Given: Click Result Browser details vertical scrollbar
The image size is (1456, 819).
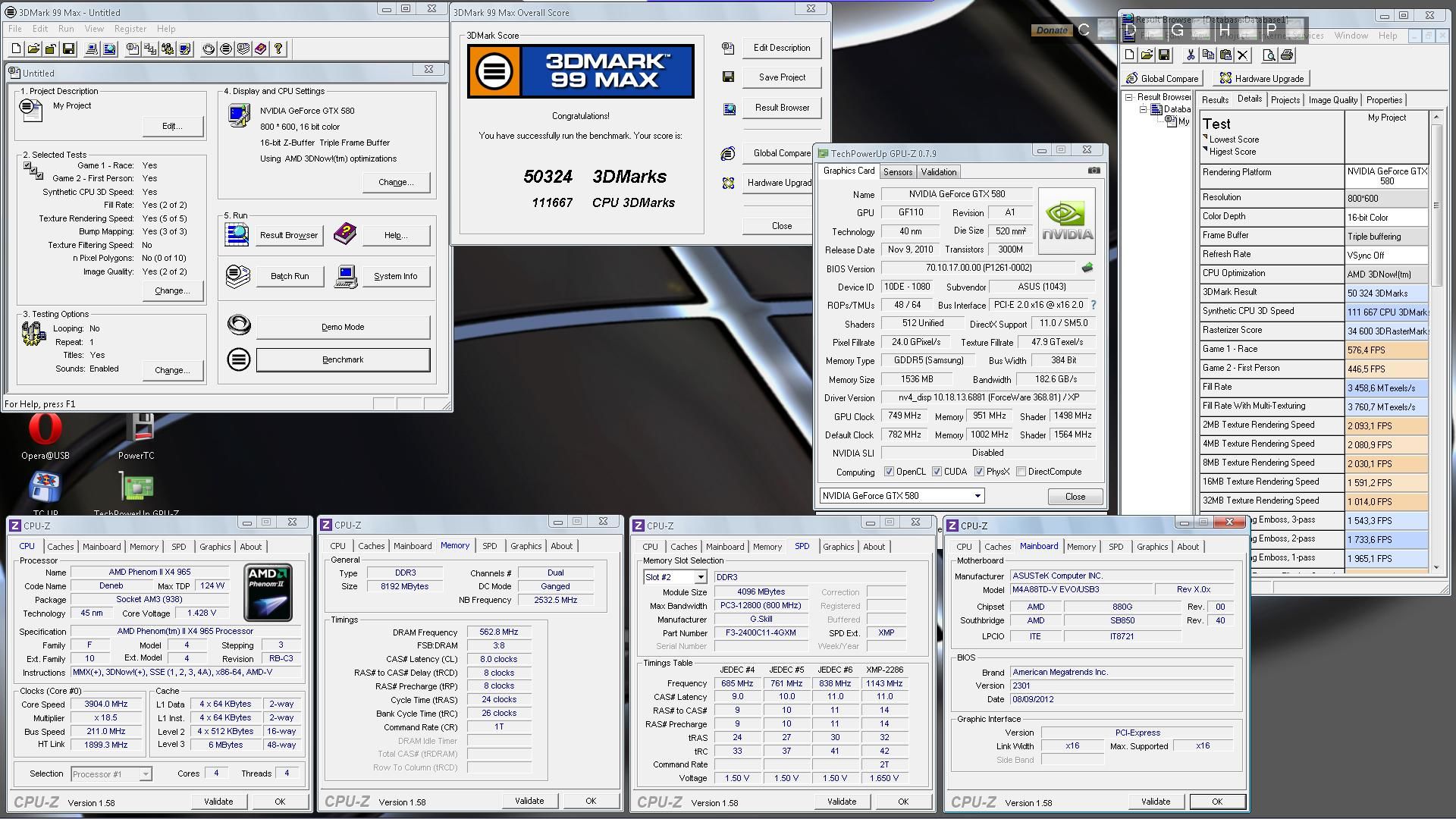Looking at the screenshot, I should point(1436,341).
